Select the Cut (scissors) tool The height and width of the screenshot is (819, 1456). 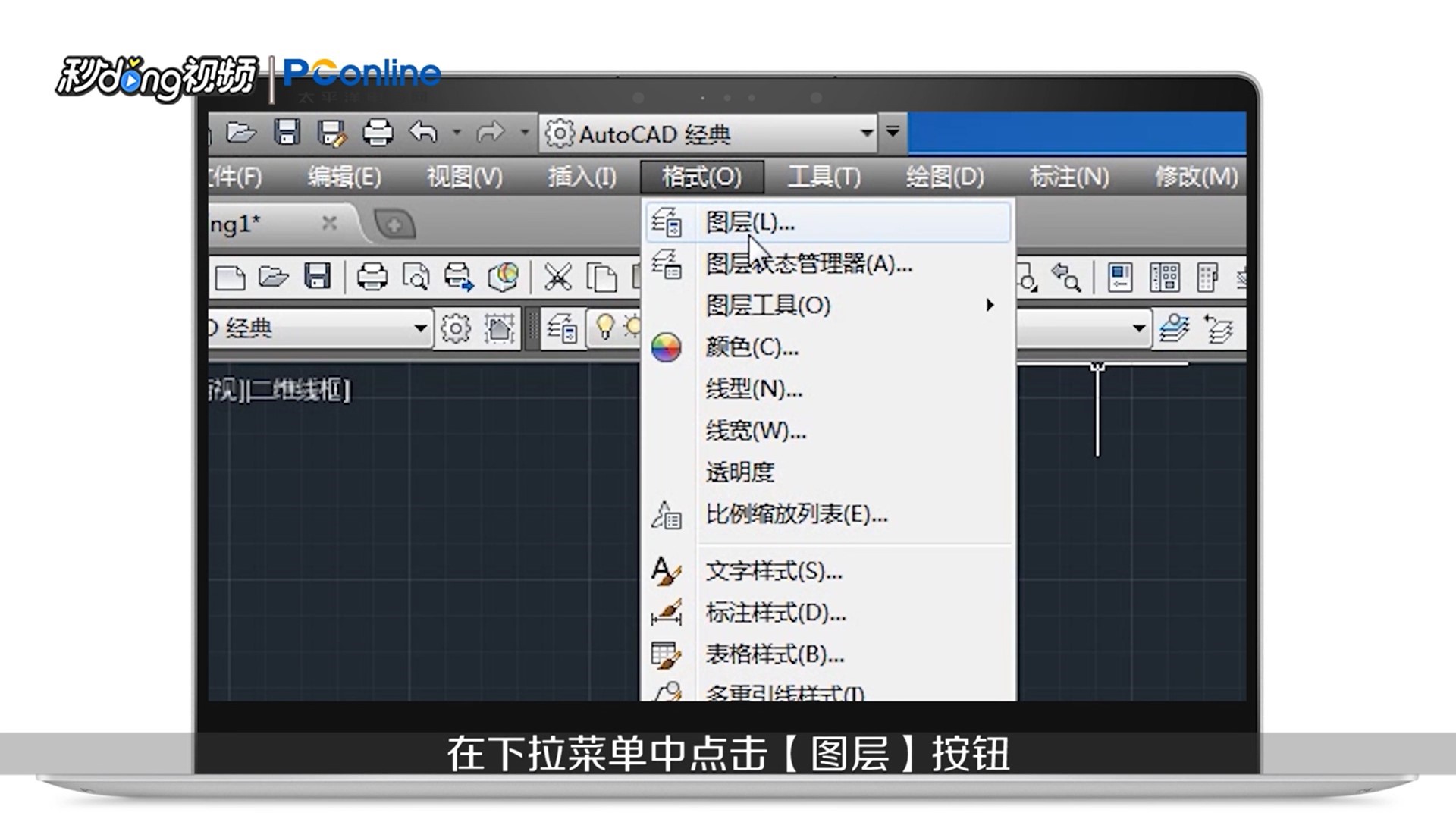click(557, 277)
